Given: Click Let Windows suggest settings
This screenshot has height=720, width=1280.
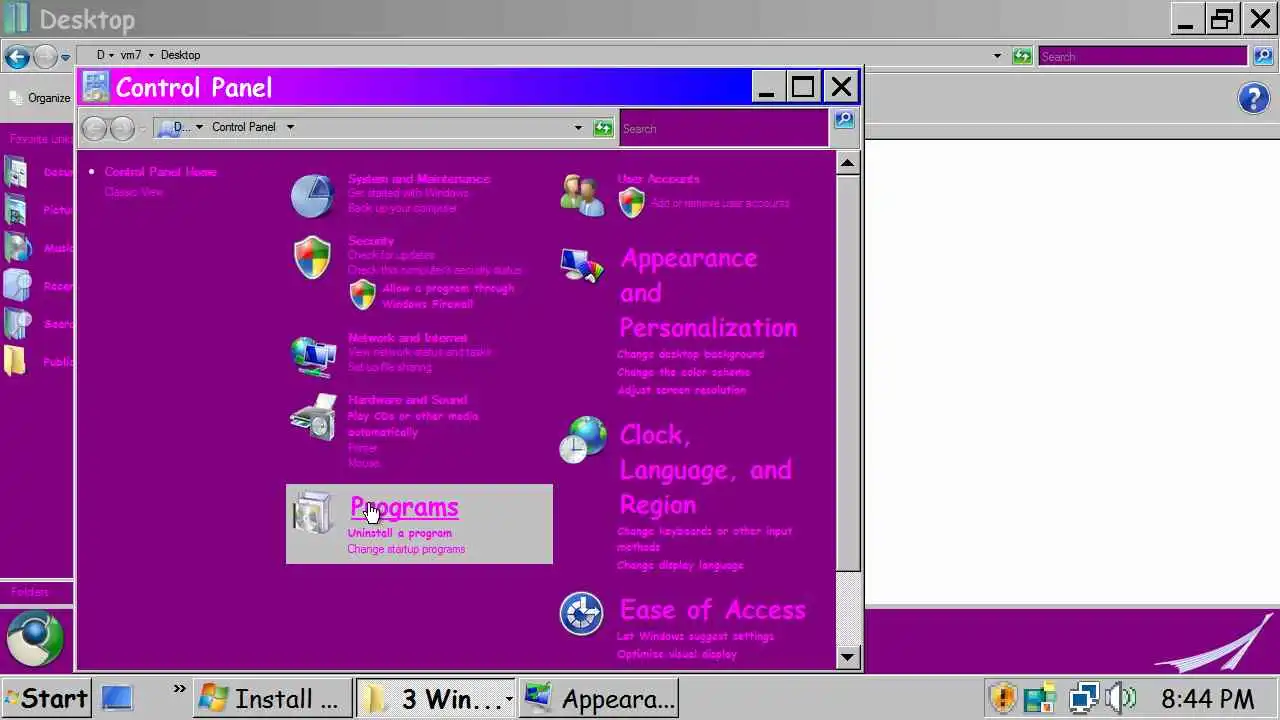Looking at the screenshot, I should coord(695,636).
